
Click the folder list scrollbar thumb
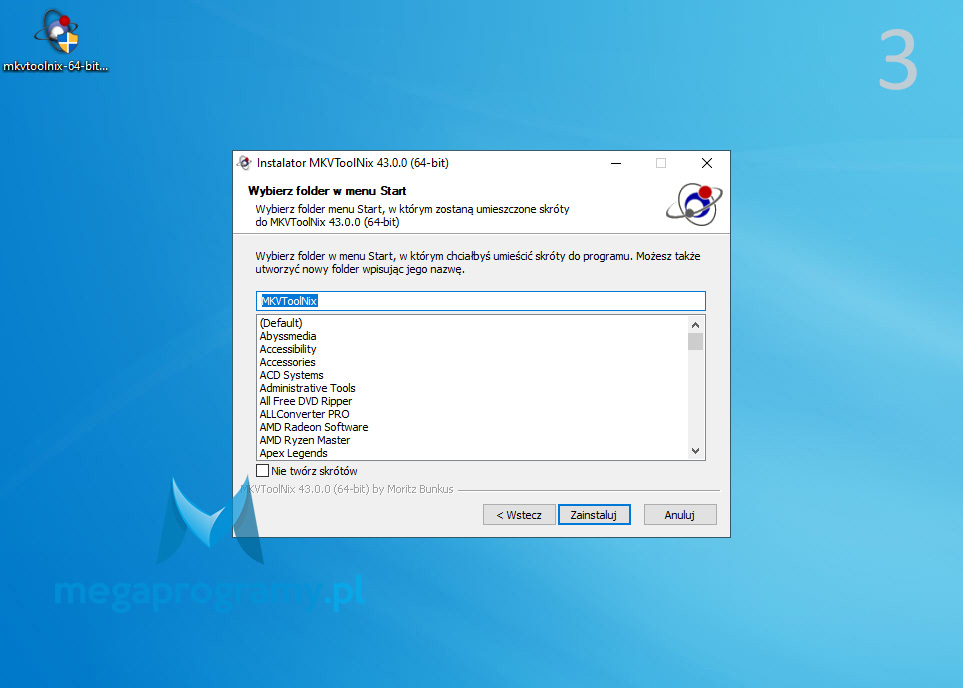pyautogui.click(x=695, y=342)
